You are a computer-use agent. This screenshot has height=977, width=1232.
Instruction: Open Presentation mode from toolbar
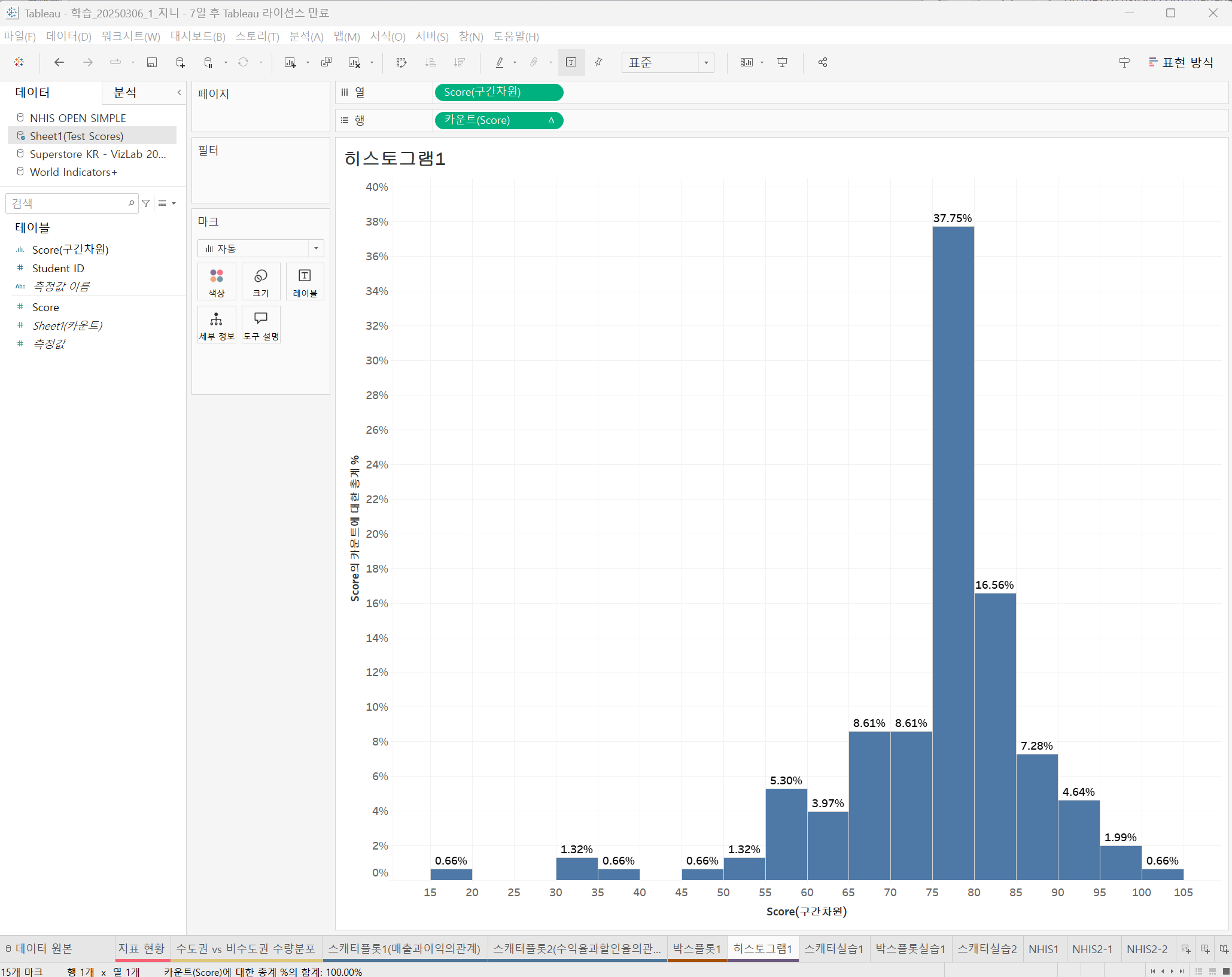(782, 62)
